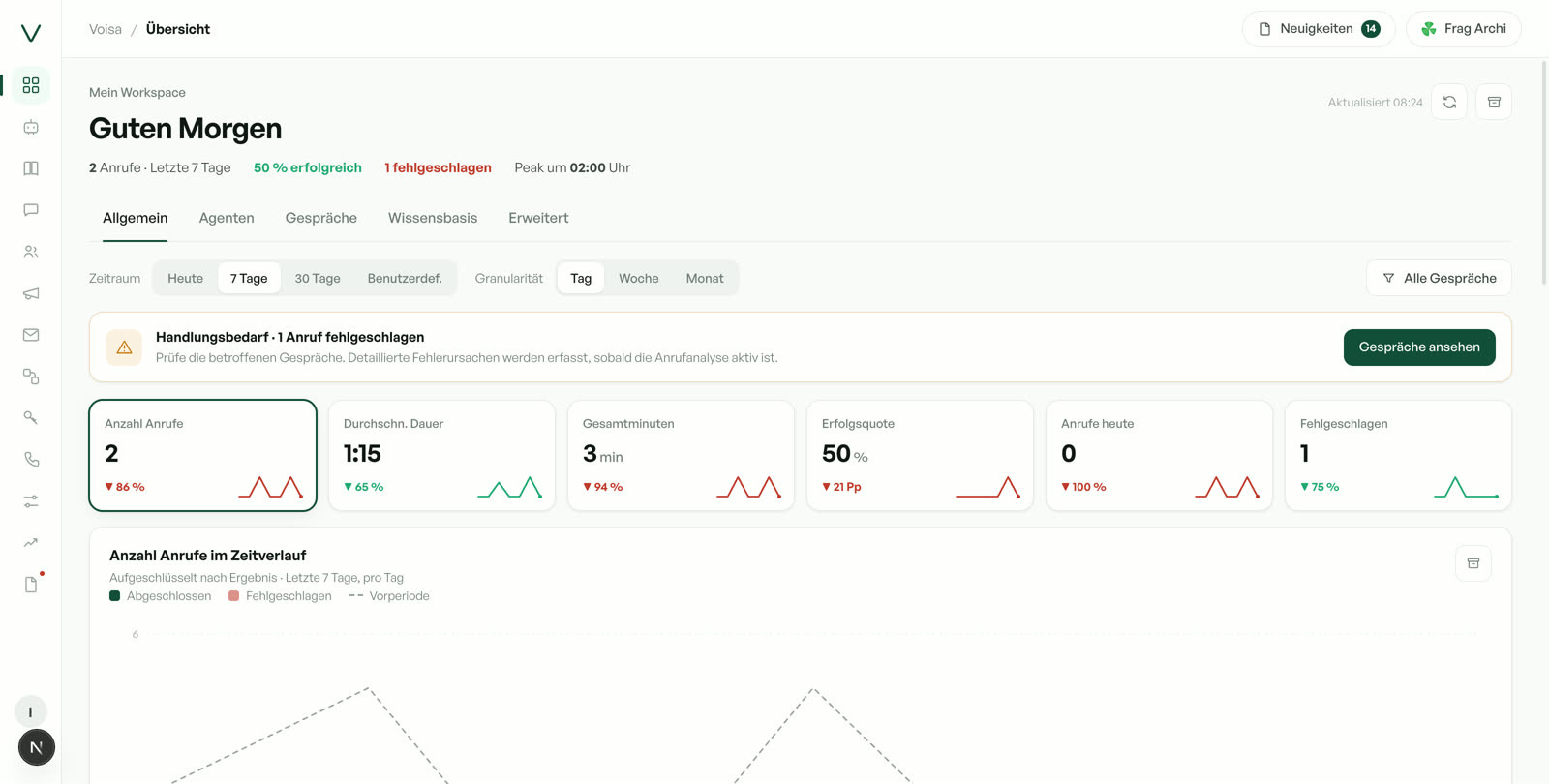
Task: Switch to the Erweitert tab
Action: point(538,218)
